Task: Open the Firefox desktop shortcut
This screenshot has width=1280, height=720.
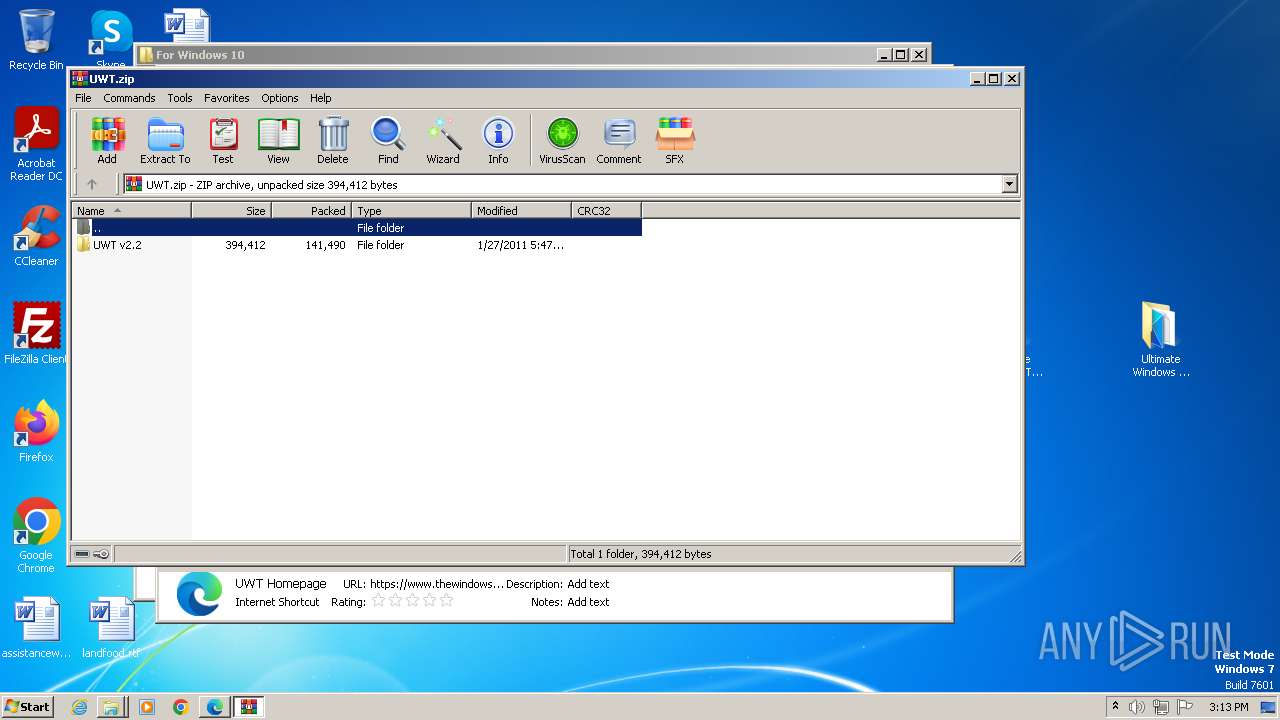Action: pyautogui.click(x=36, y=432)
